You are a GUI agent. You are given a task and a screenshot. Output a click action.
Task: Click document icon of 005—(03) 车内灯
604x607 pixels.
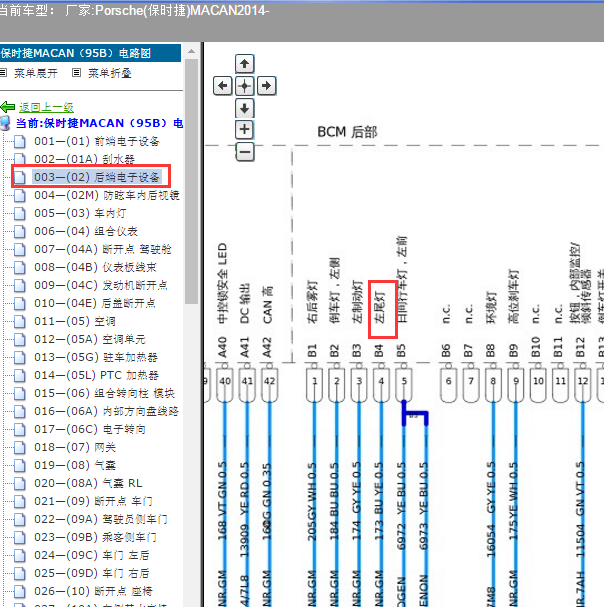point(20,213)
